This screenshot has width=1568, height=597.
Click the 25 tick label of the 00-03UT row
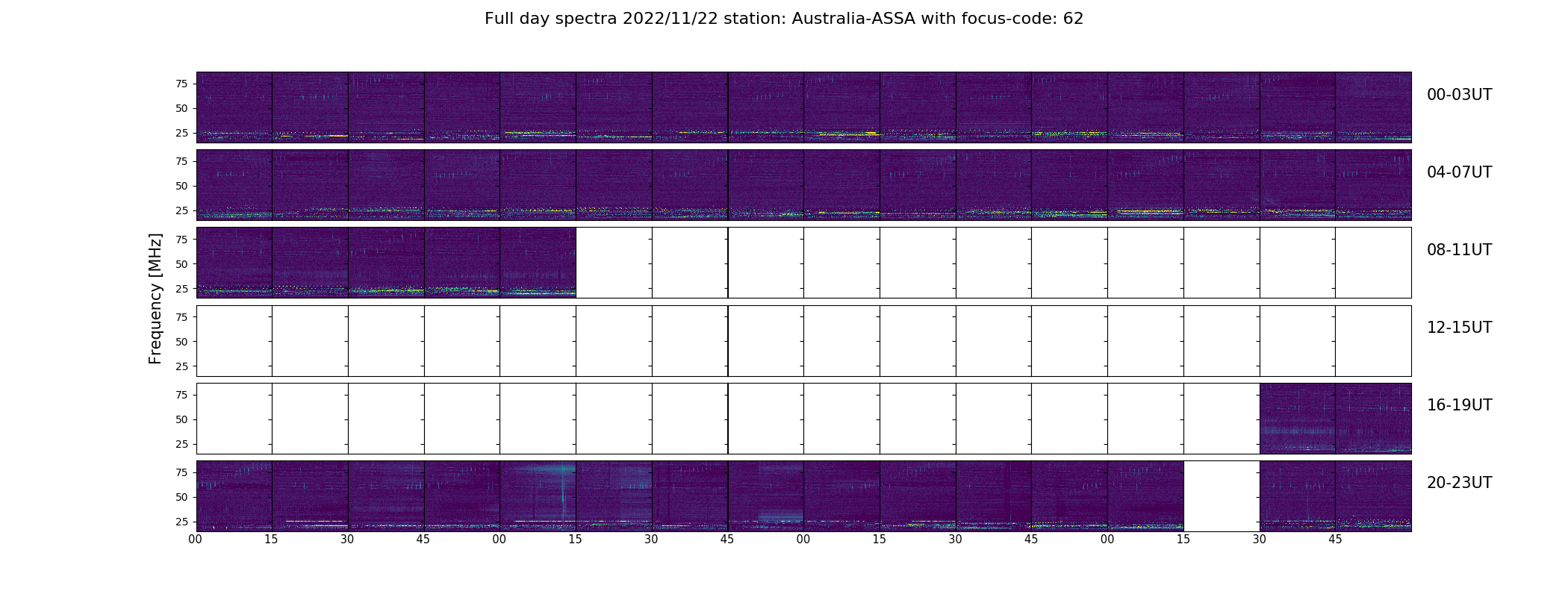point(181,133)
